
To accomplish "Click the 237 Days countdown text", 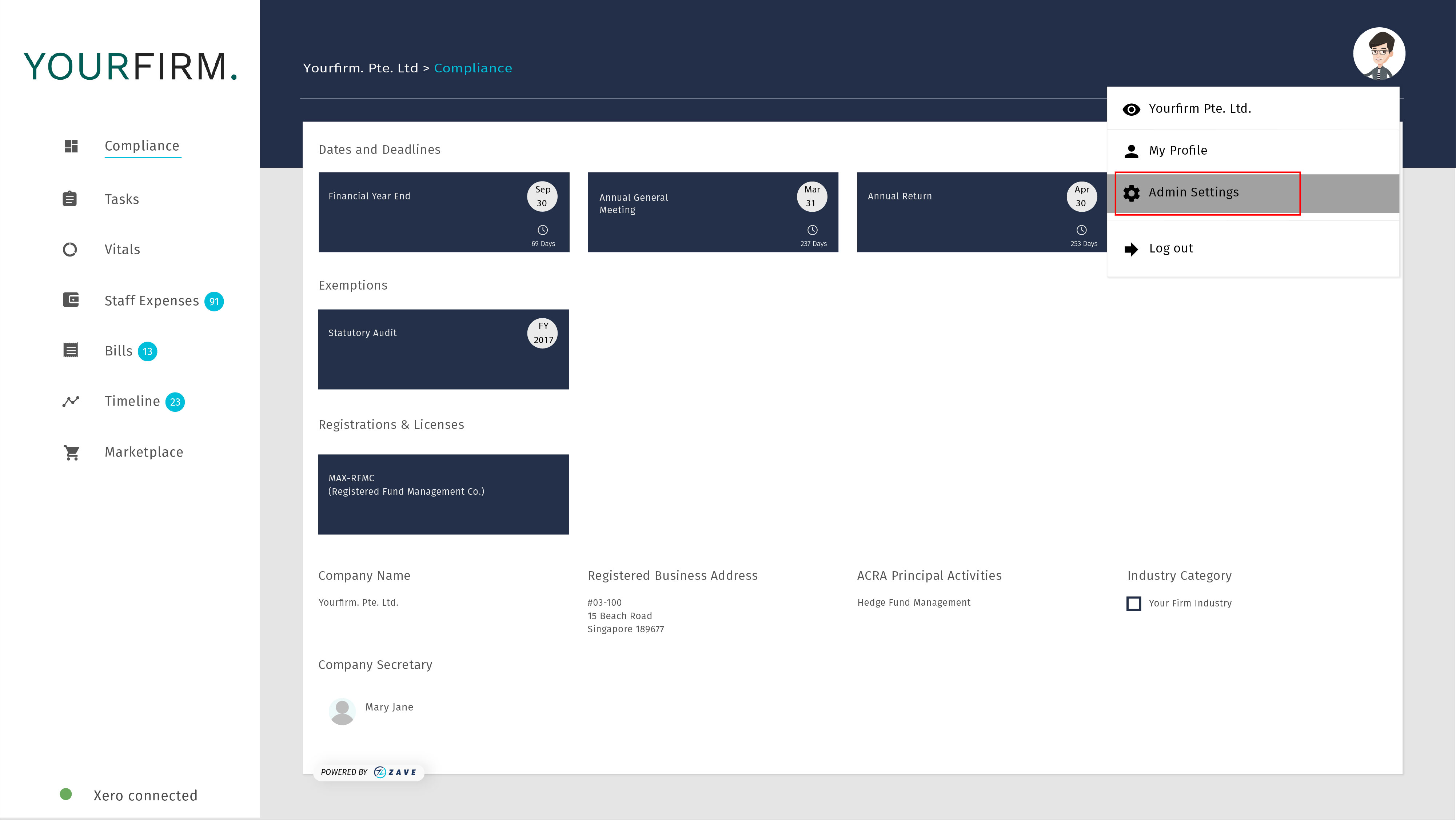I will 813,244.
